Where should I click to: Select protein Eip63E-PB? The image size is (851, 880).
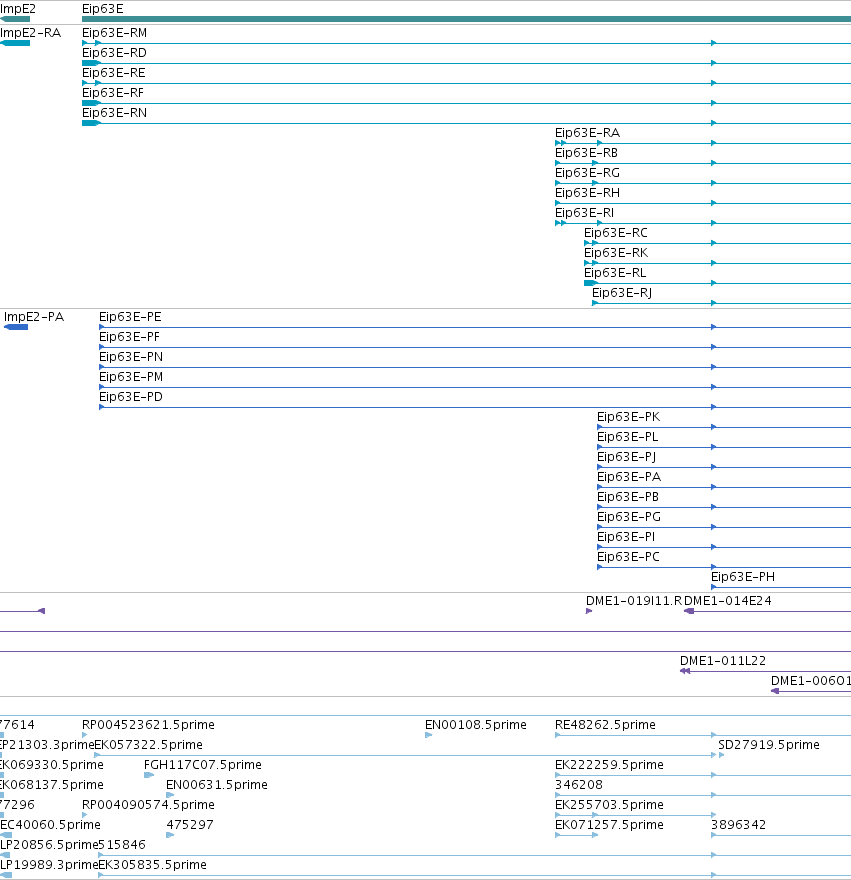pyautogui.click(x=628, y=497)
